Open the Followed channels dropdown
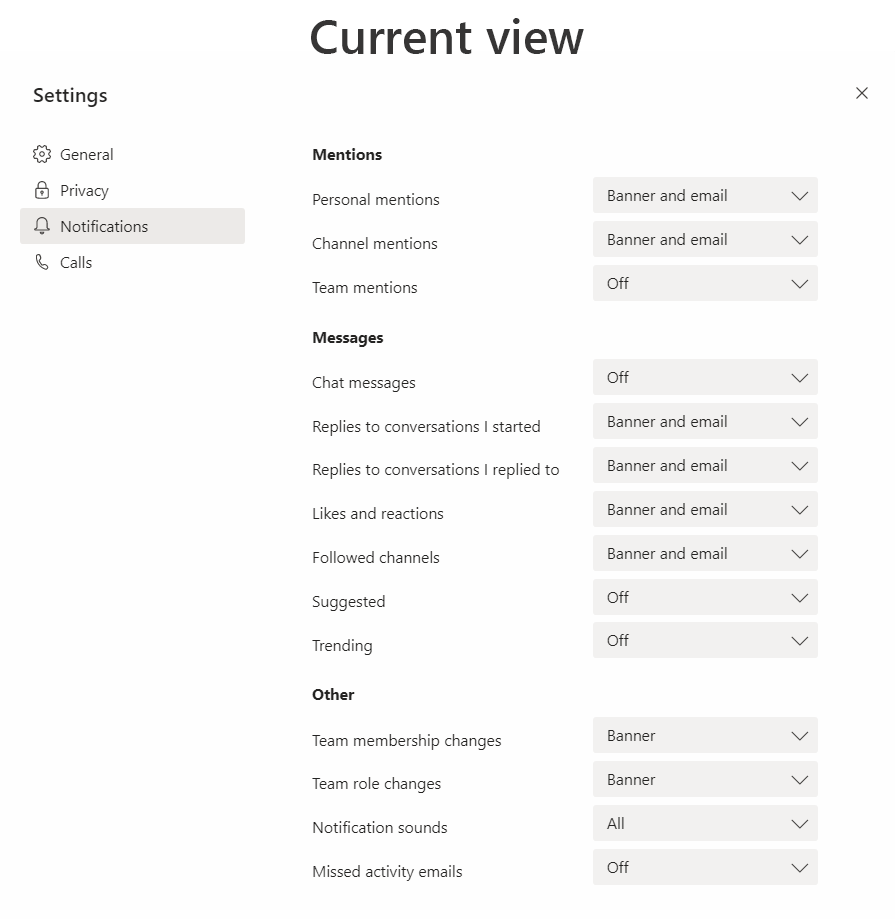This screenshot has width=895, height=919. (705, 554)
